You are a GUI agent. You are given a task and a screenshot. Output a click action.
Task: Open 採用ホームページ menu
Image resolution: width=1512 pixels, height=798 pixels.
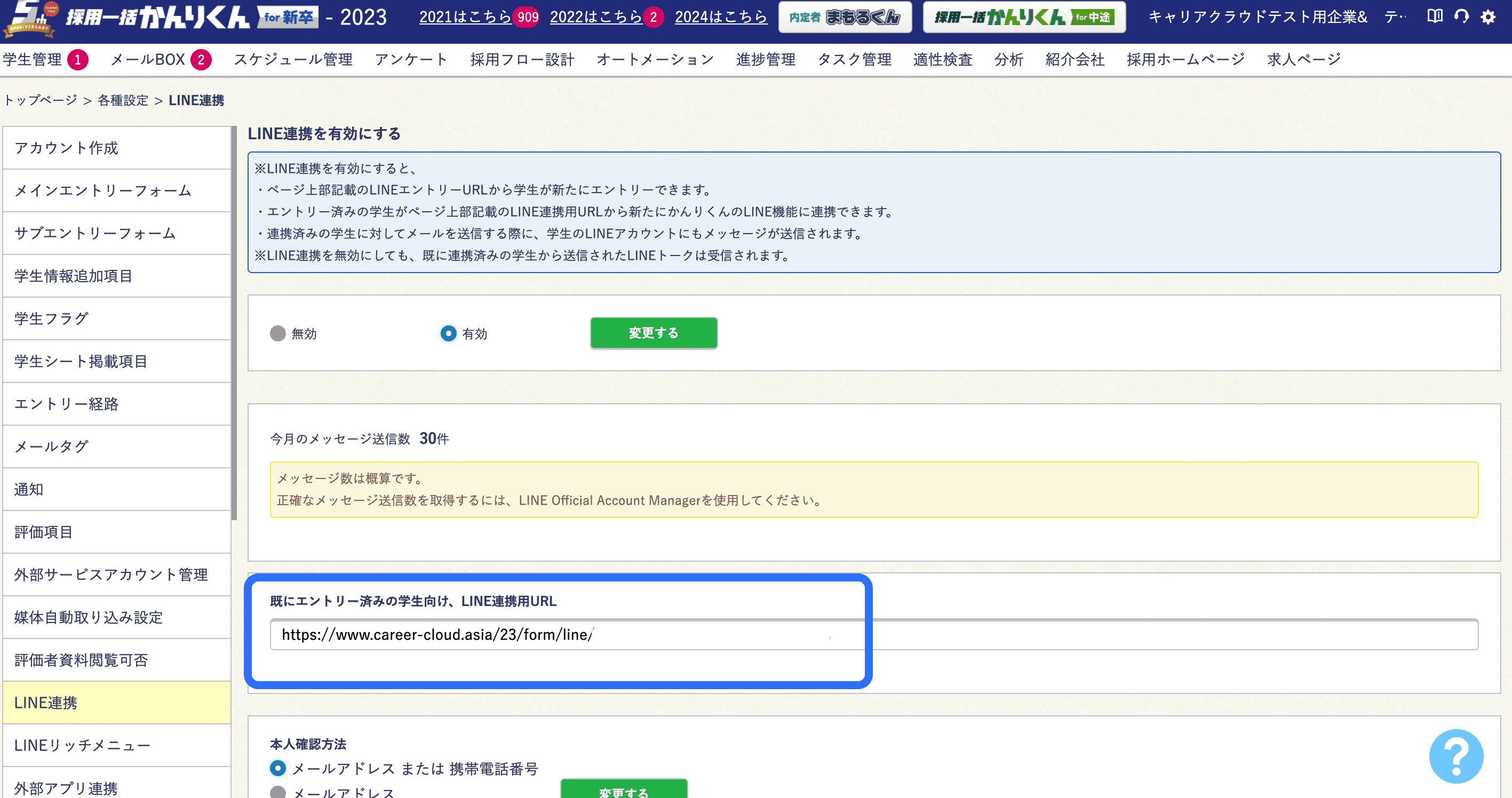click(1185, 59)
